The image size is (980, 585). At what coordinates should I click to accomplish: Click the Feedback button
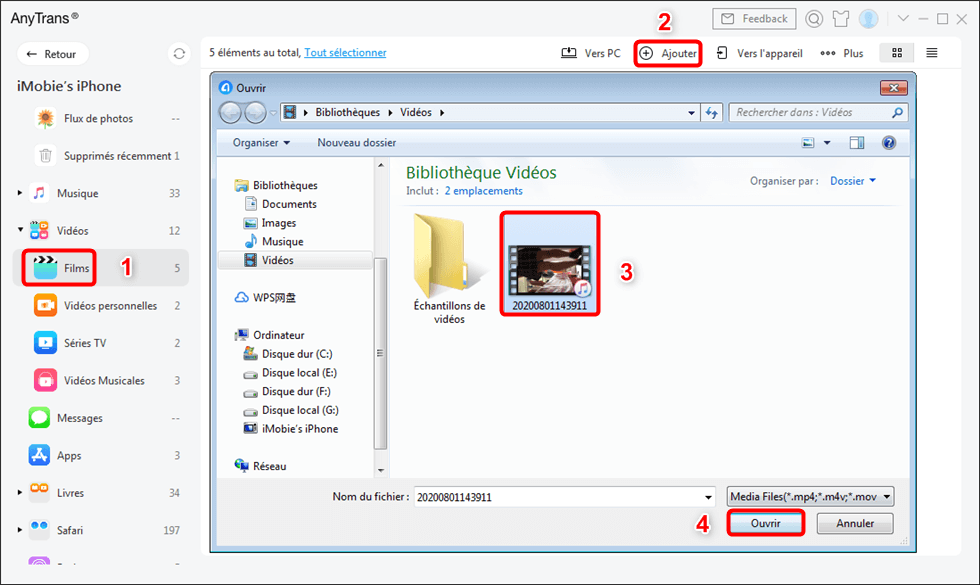coord(754,19)
